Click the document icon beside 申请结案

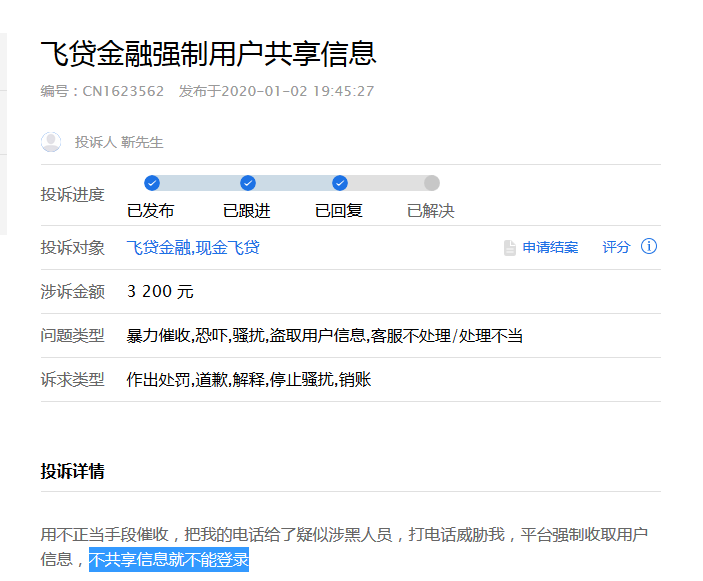[x=510, y=247]
